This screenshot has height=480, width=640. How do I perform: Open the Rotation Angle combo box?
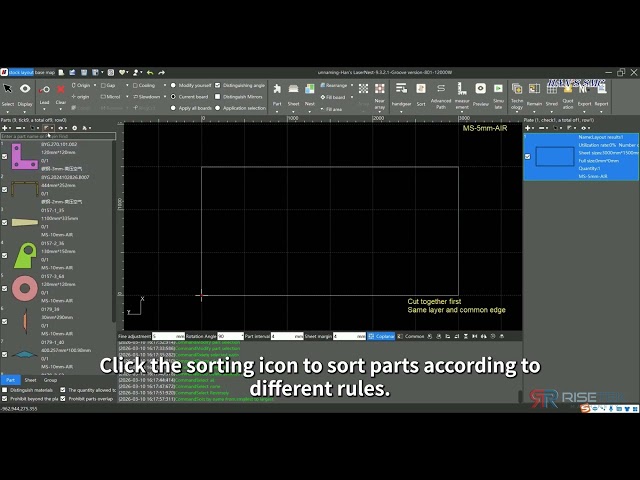(x=231, y=336)
